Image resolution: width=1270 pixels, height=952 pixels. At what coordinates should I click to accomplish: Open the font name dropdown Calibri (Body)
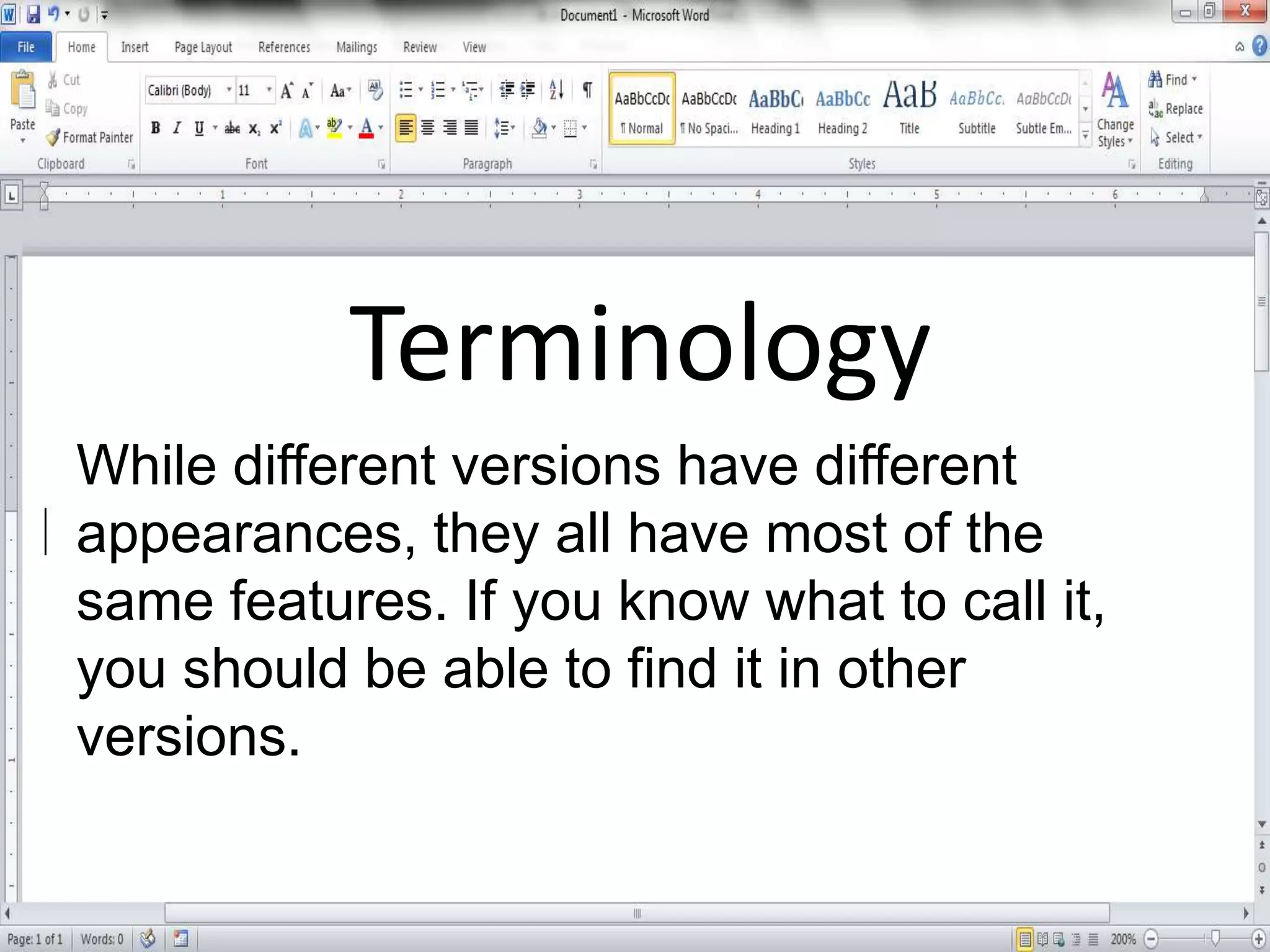pos(229,90)
